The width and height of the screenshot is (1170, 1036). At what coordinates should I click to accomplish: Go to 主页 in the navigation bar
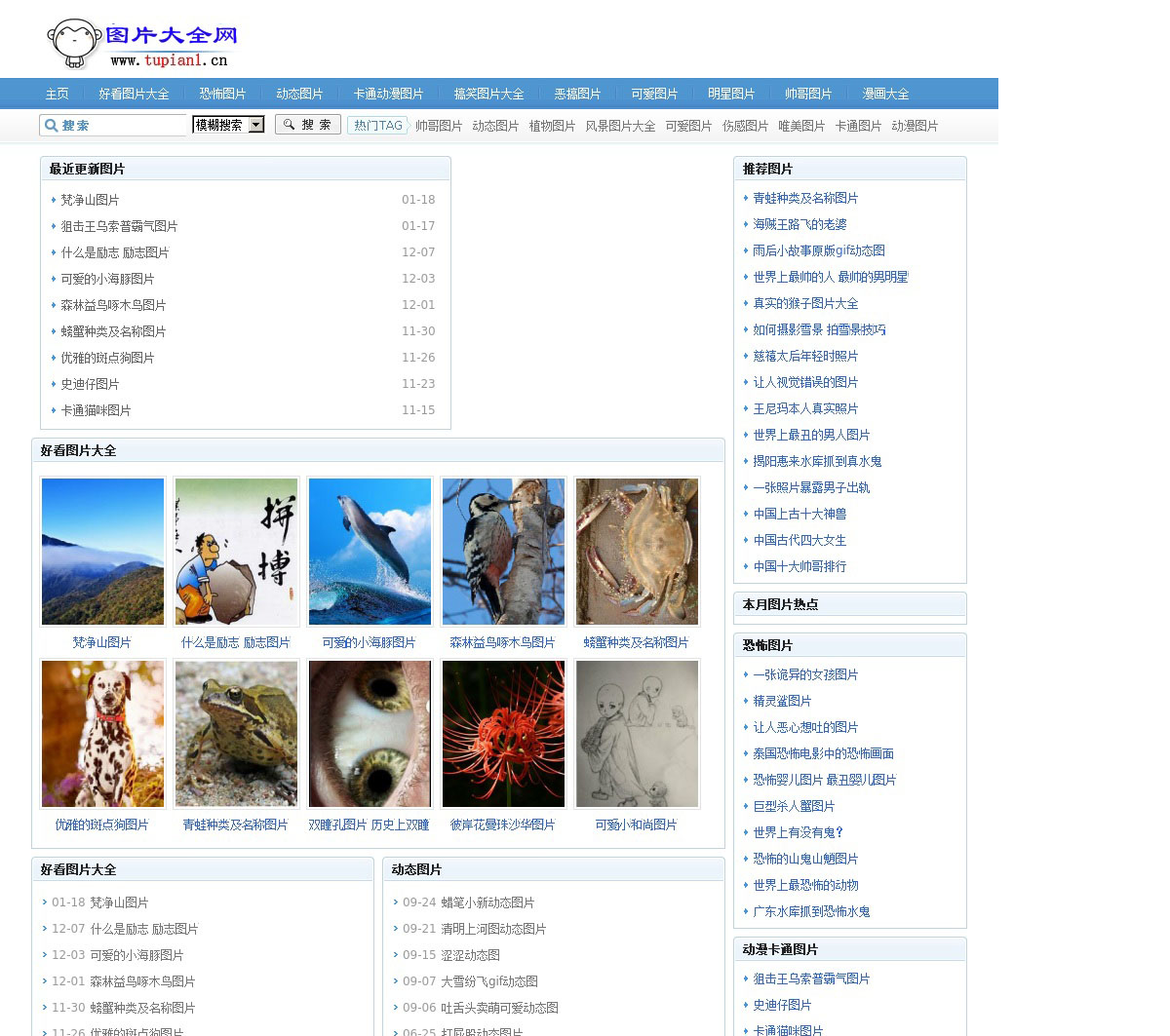pos(57,94)
